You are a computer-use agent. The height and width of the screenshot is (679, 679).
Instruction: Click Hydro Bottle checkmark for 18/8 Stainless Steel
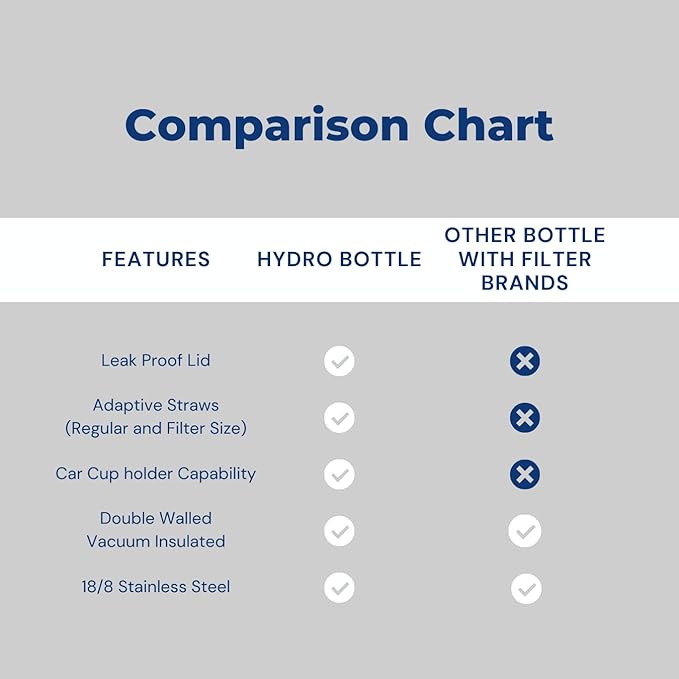[x=339, y=588]
